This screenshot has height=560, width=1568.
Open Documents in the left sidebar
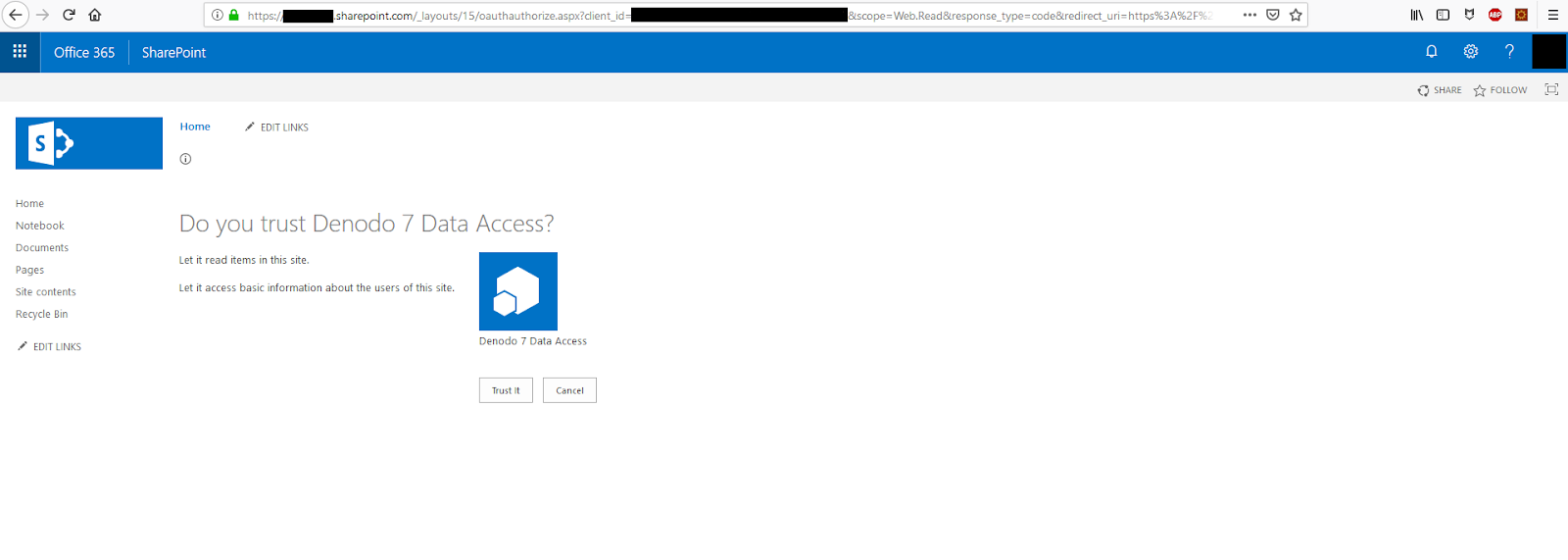click(x=42, y=248)
